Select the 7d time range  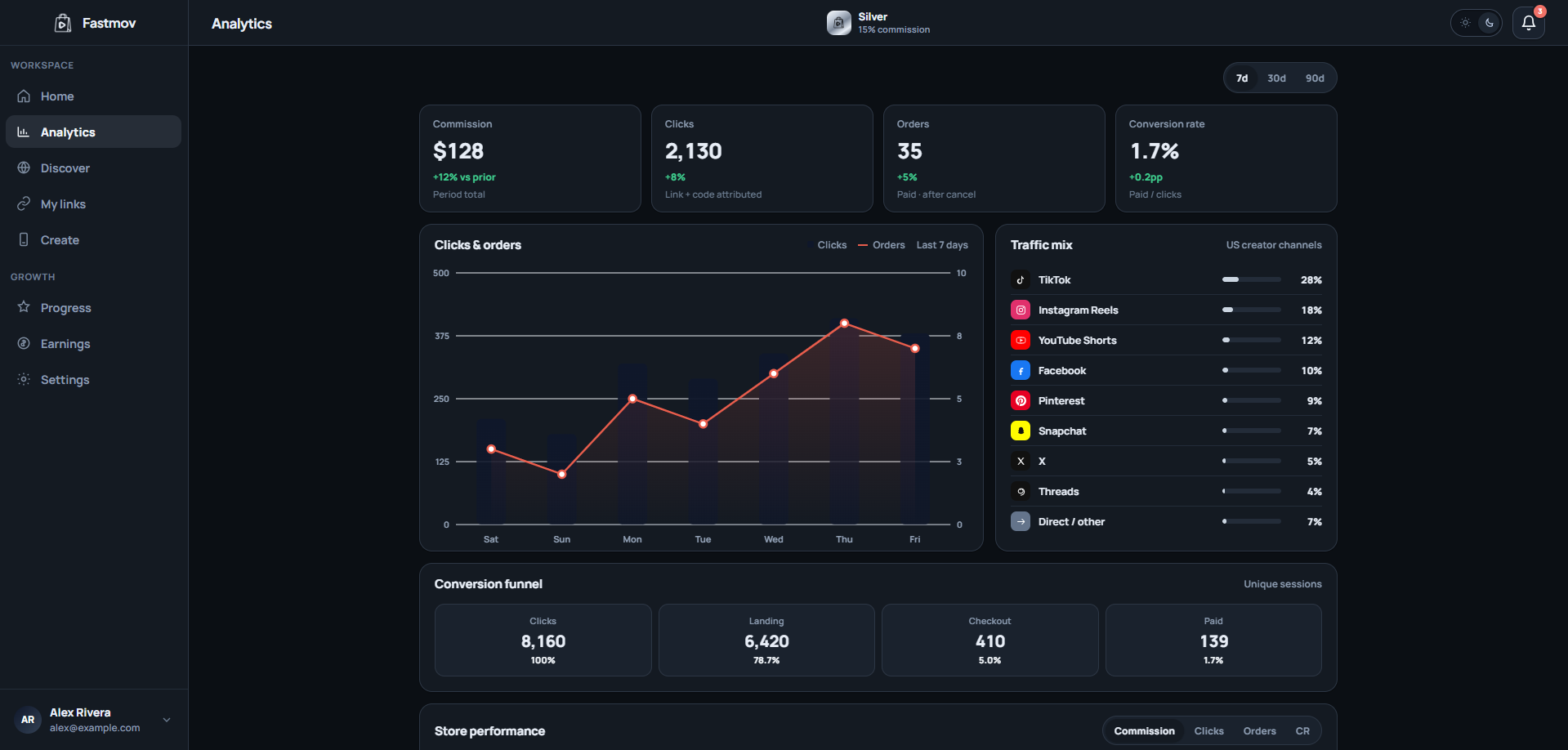(1242, 78)
